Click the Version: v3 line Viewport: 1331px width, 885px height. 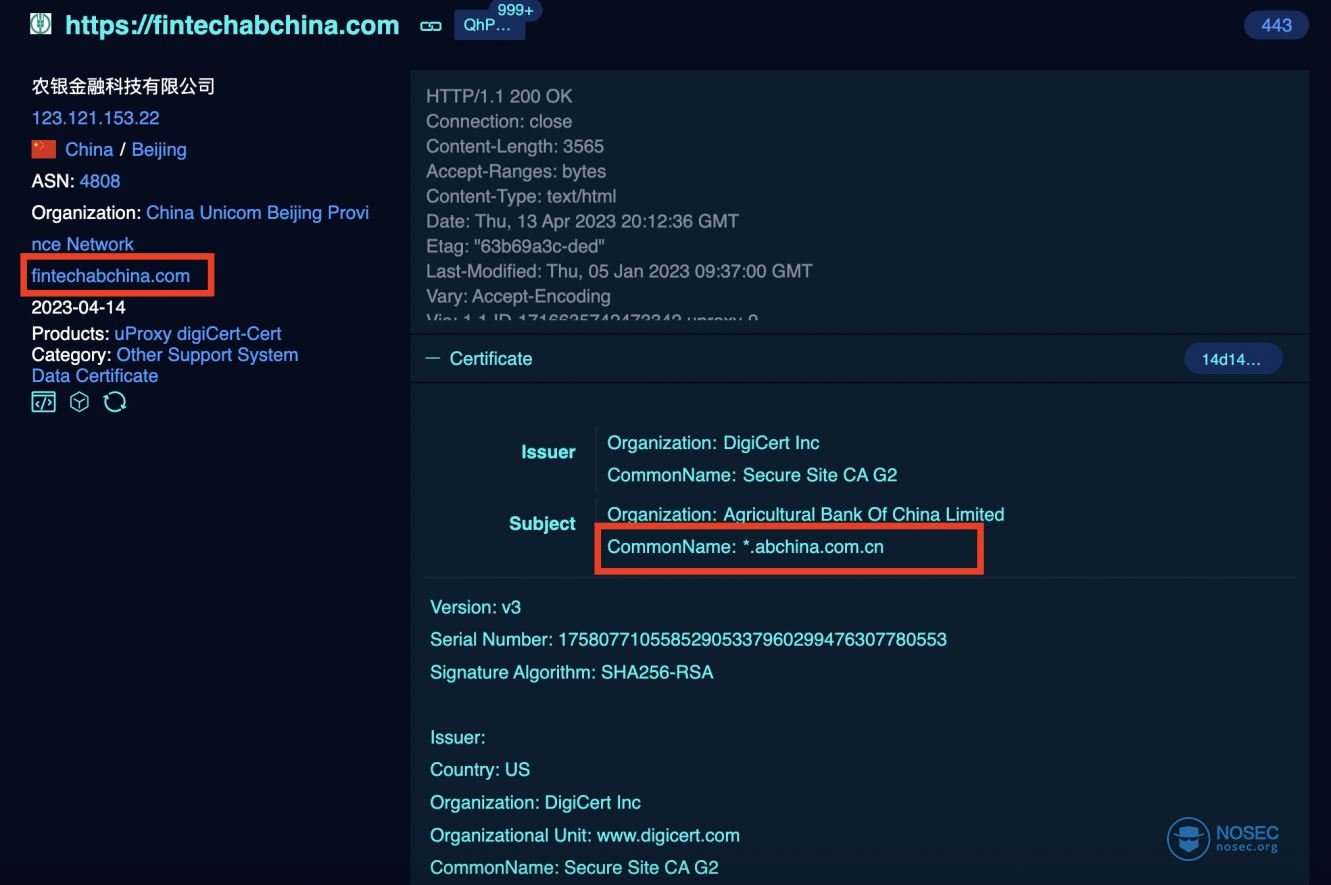tap(476, 608)
